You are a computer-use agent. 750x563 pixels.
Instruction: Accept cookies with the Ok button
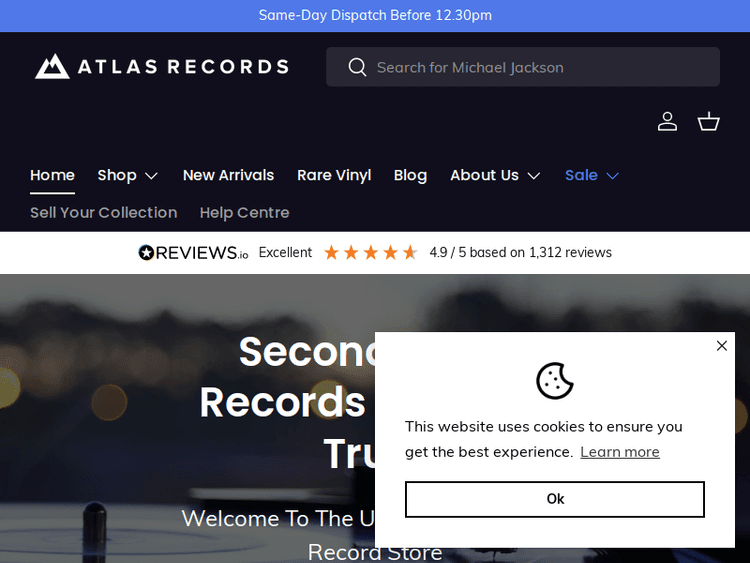pos(555,499)
